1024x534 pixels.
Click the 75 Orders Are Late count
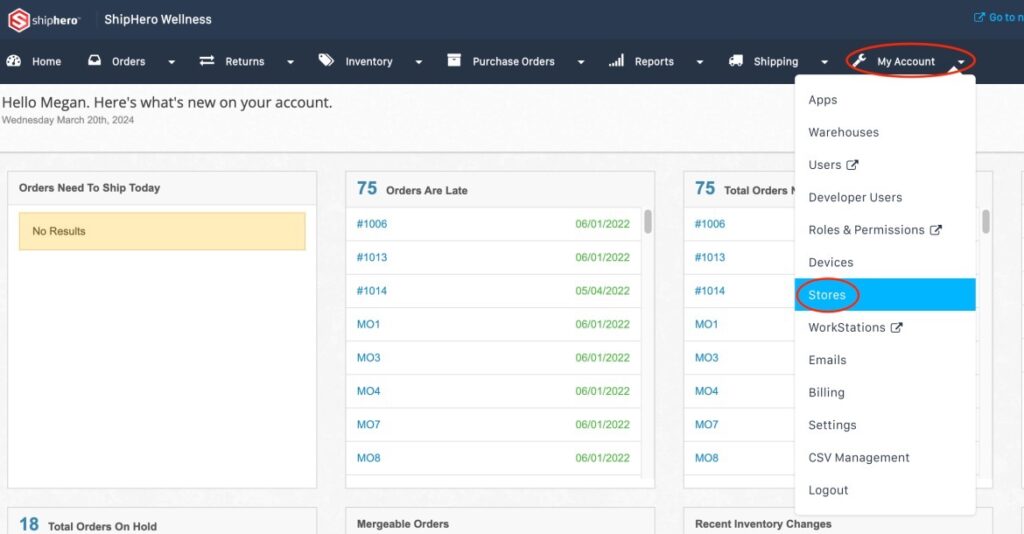pyautogui.click(x=367, y=189)
